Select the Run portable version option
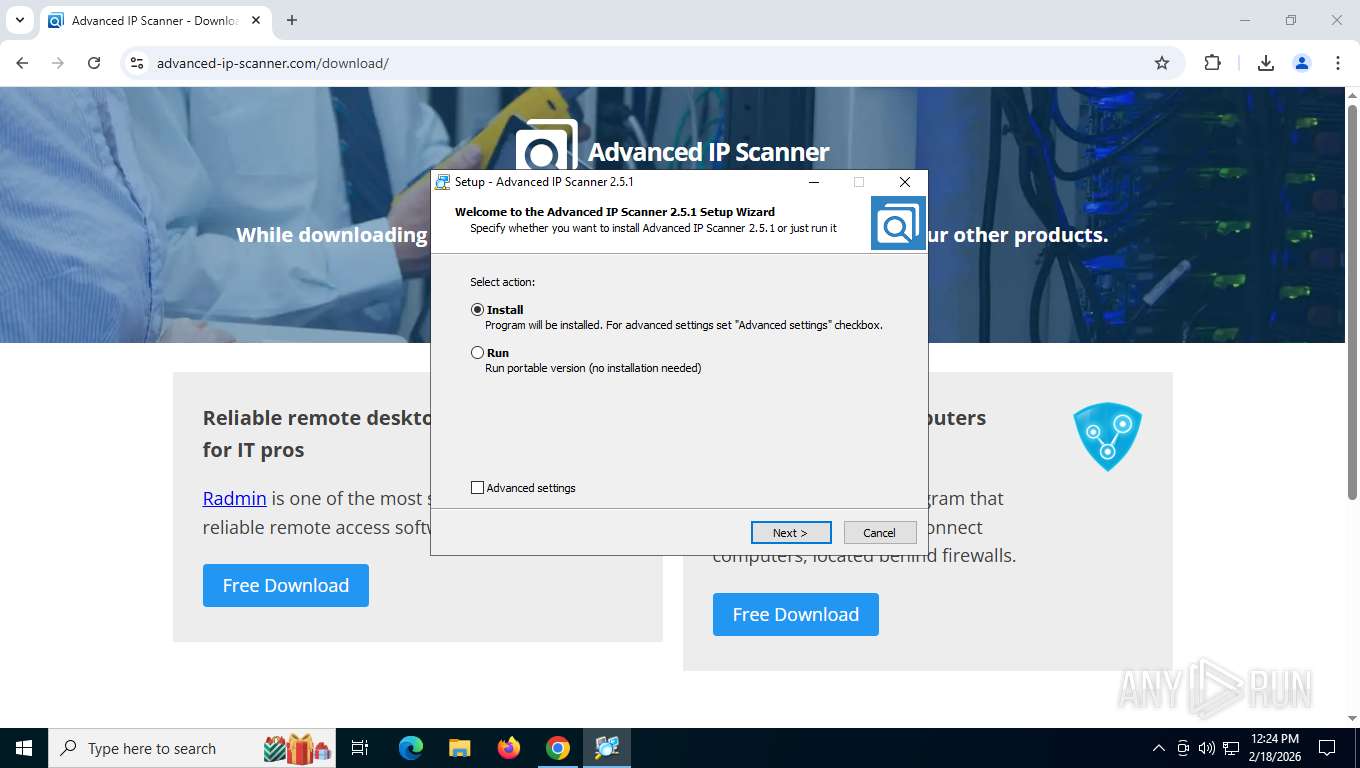Image resolution: width=1360 pixels, height=768 pixels. coord(477,353)
